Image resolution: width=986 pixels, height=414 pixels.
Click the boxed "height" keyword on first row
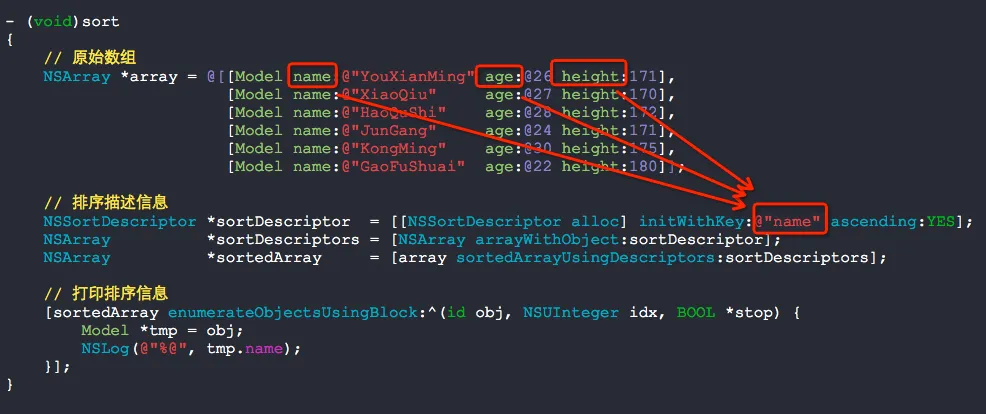pyautogui.click(x=590, y=77)
